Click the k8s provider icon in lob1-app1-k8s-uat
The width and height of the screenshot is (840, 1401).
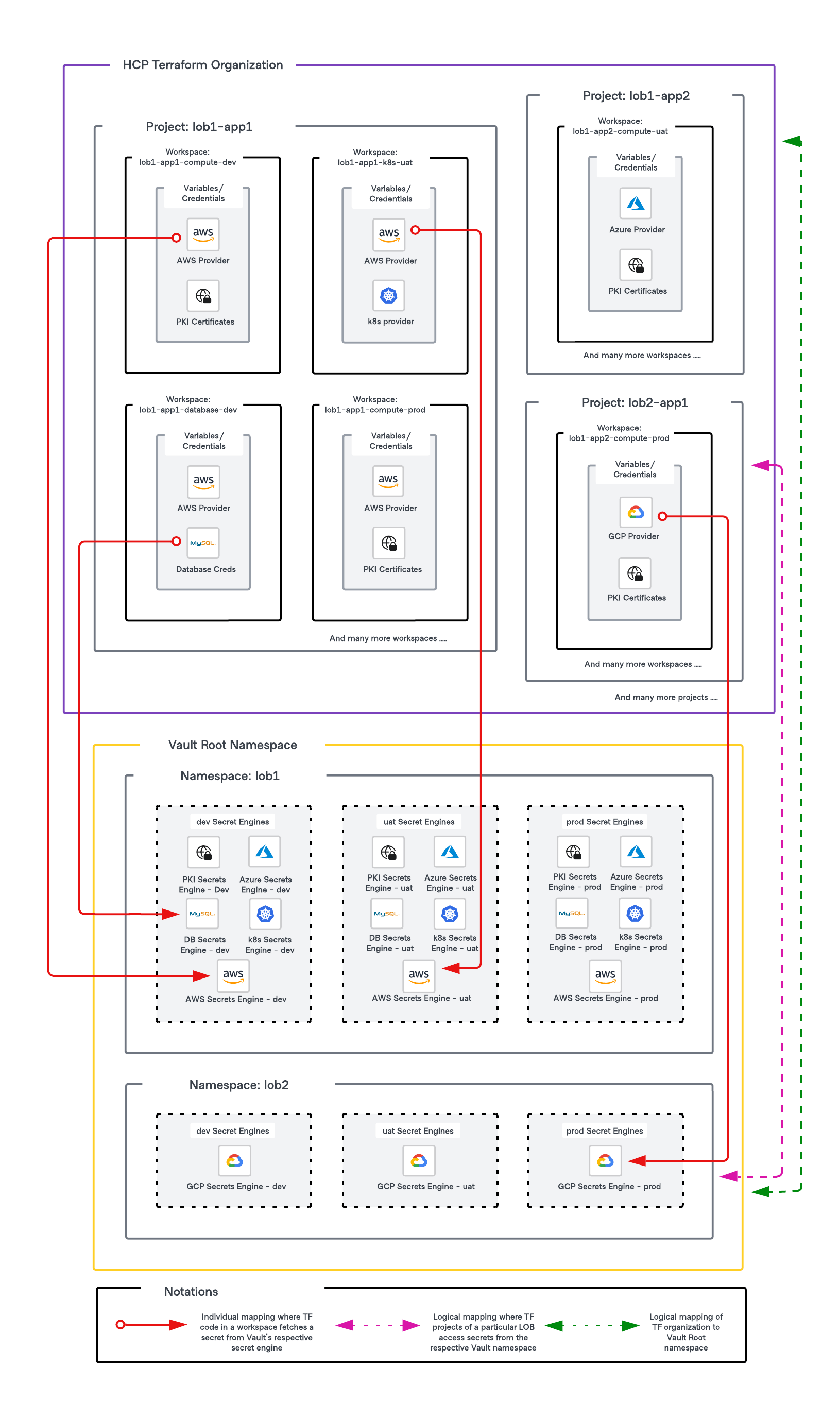388,295
